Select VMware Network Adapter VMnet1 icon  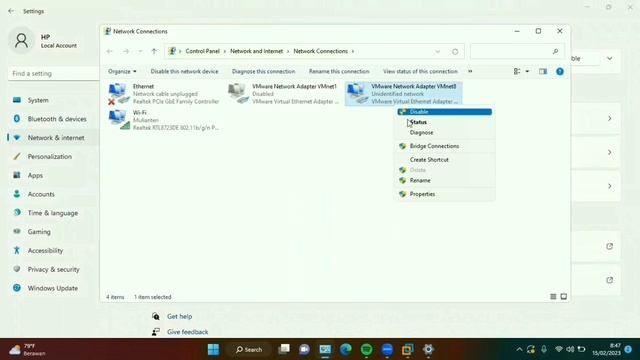click(x=238, y=93)
